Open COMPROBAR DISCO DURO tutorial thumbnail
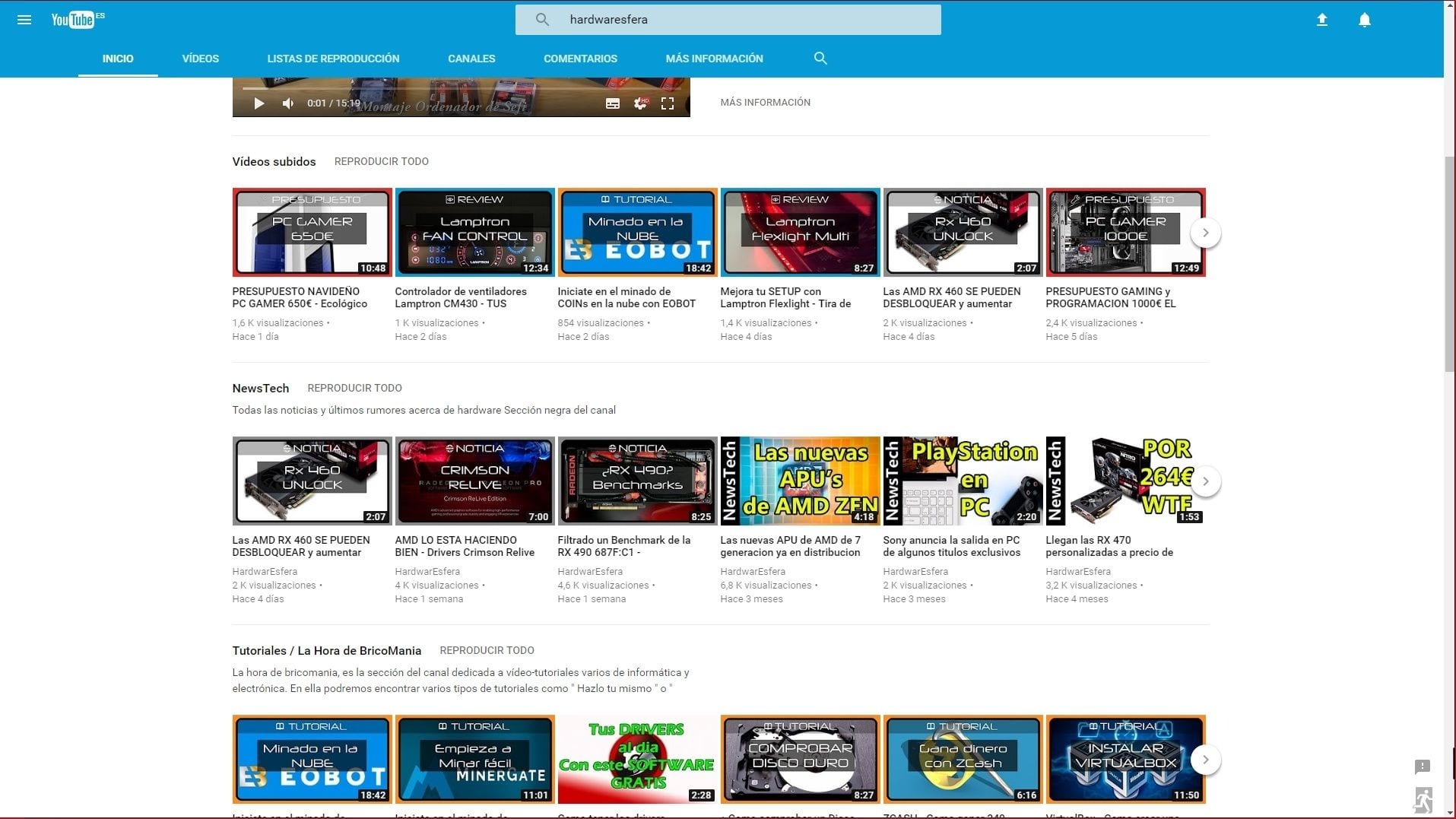1456x819 pixels. (800, 759)
